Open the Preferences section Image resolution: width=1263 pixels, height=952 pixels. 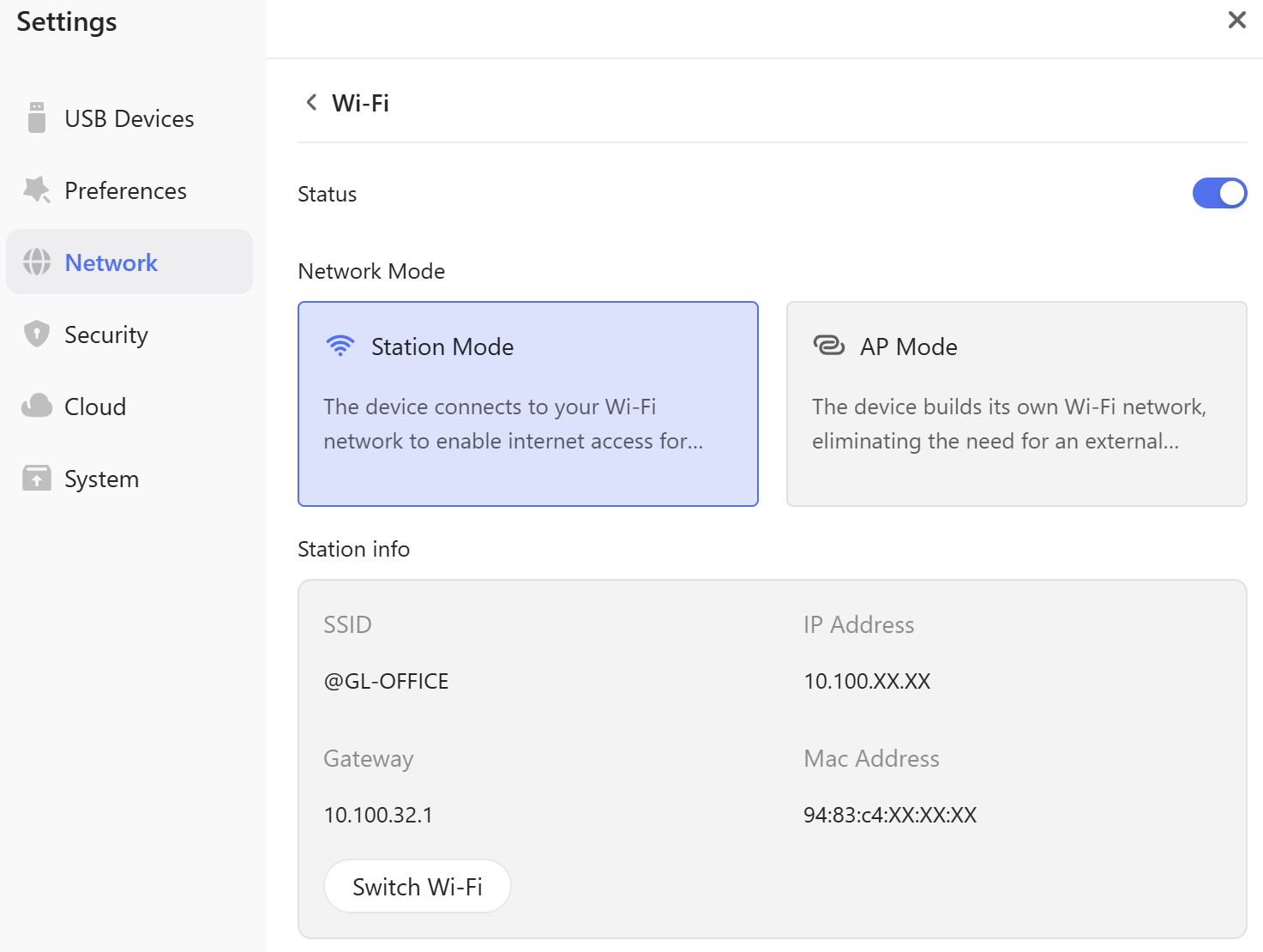click(x=129, y=190)
